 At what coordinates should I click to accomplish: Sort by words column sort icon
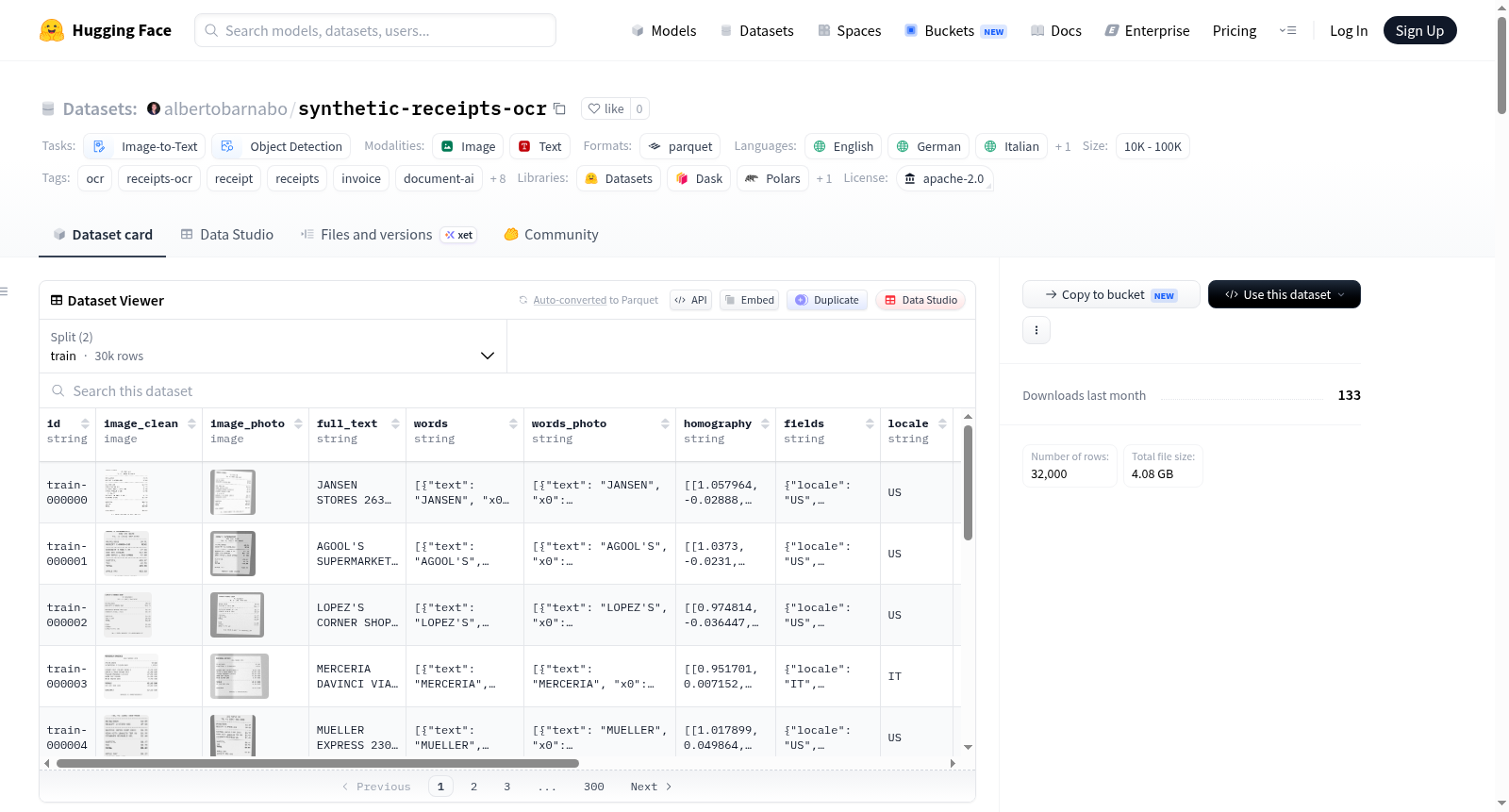513,423
